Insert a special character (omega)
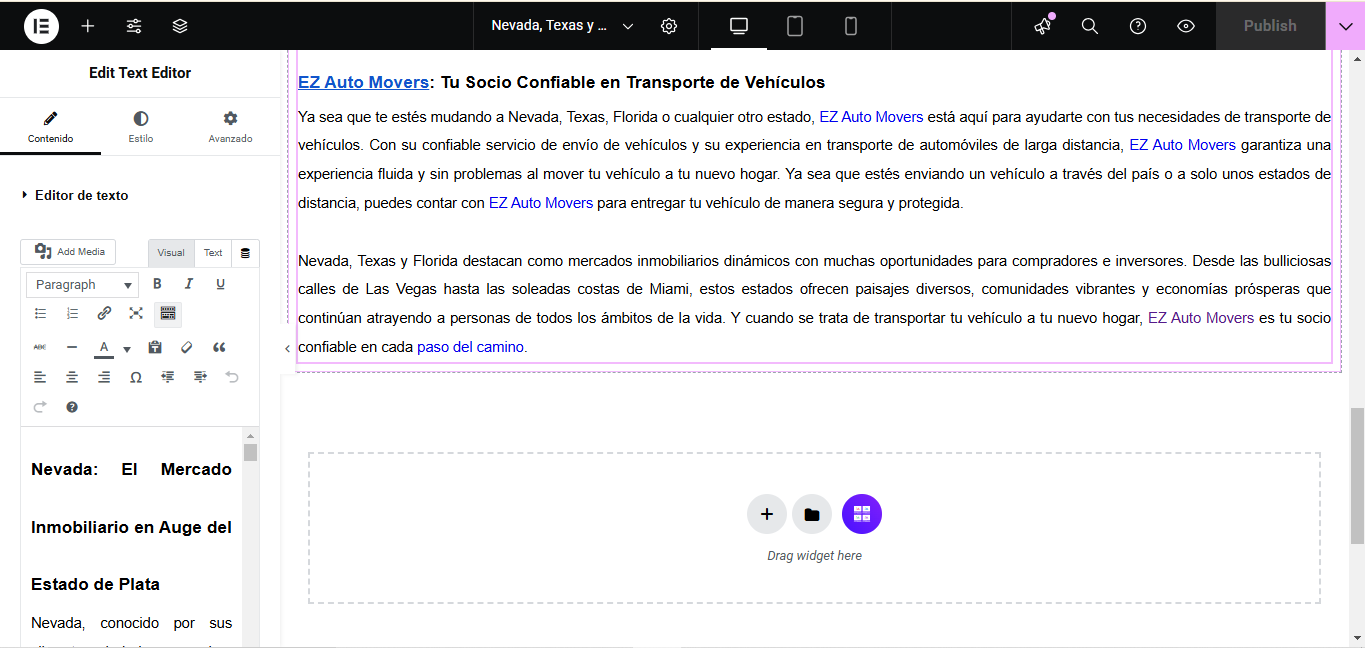 (x=136, y=377)
